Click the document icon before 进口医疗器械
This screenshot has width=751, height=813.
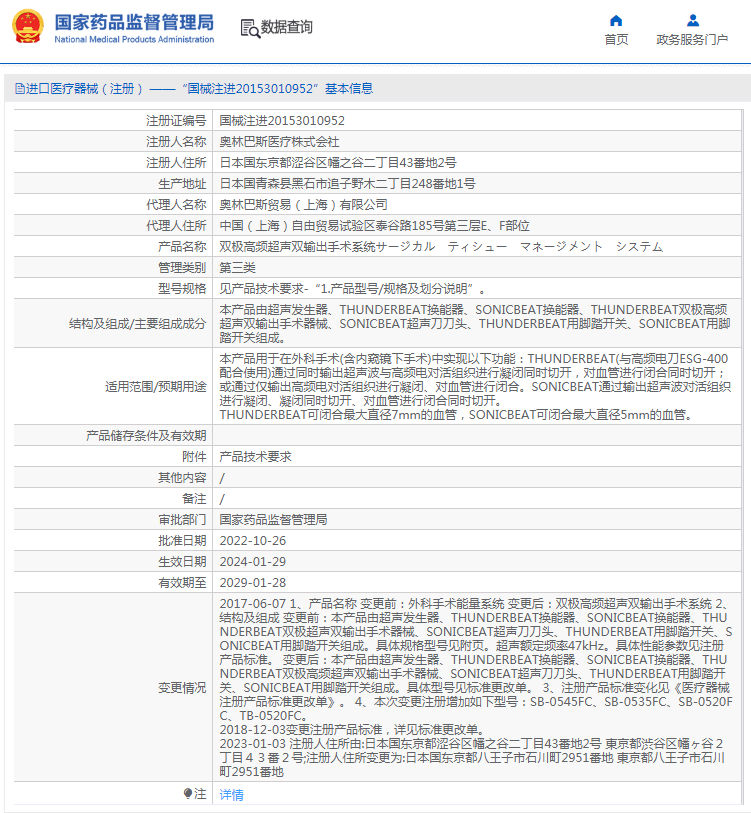(x=20, y=89)
